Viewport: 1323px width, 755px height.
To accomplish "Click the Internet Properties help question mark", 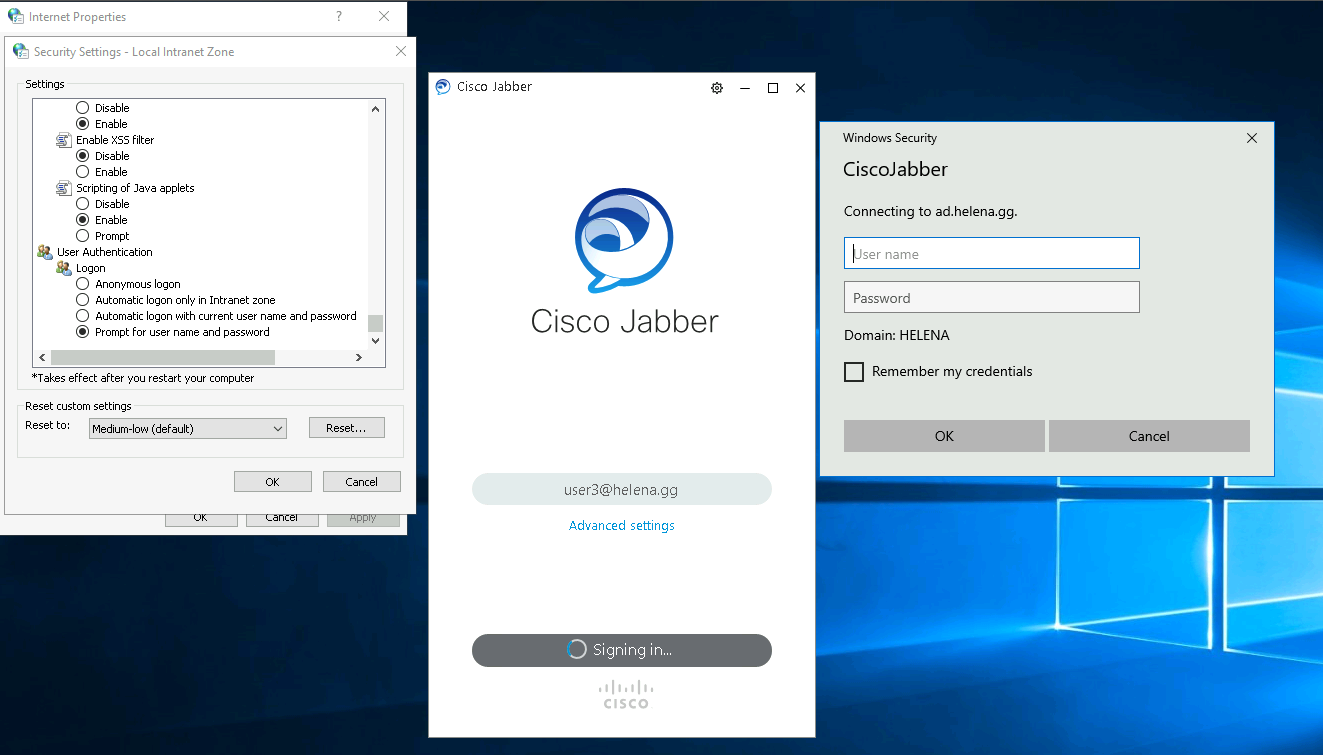I will (339, 17).
